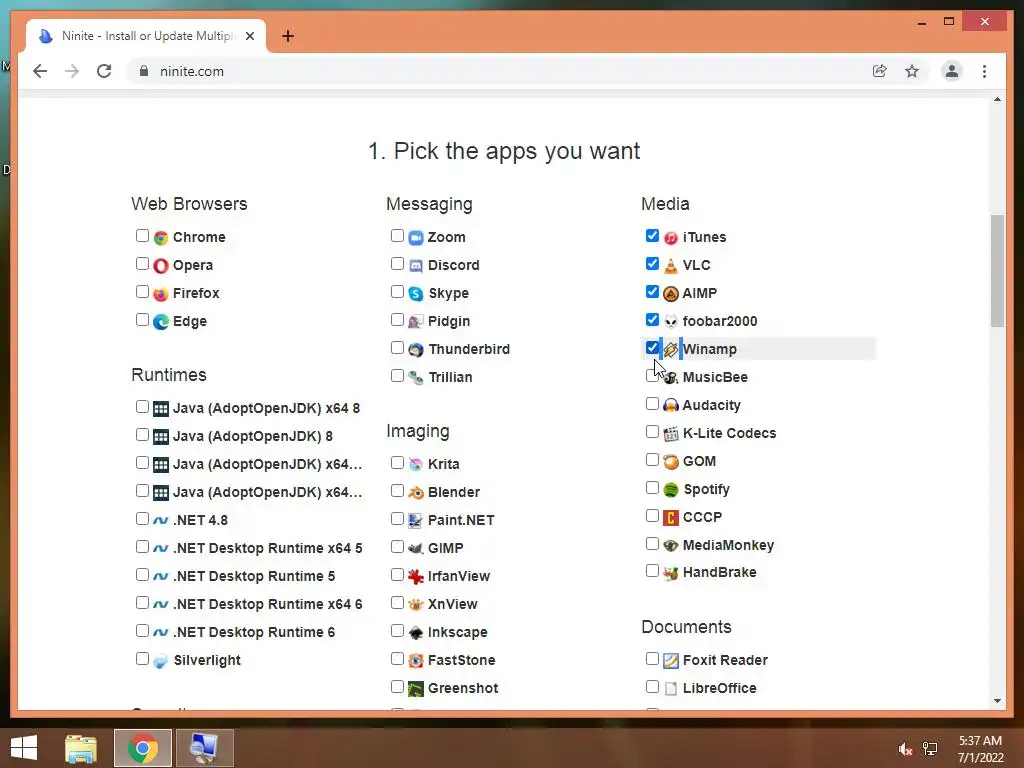Click the .NET Desktop Runtime x64 6 label
The image size is (1024, 768).
tap(267, 605)
